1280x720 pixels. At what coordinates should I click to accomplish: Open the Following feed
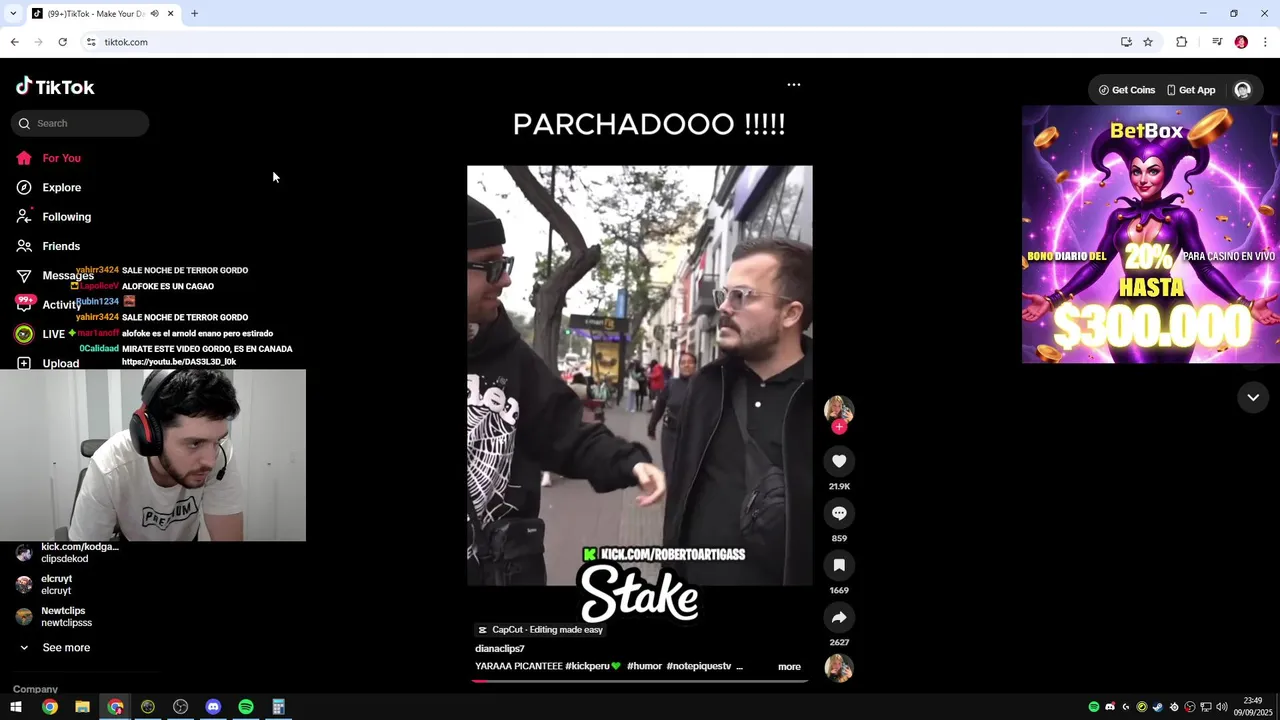[66, 217]
